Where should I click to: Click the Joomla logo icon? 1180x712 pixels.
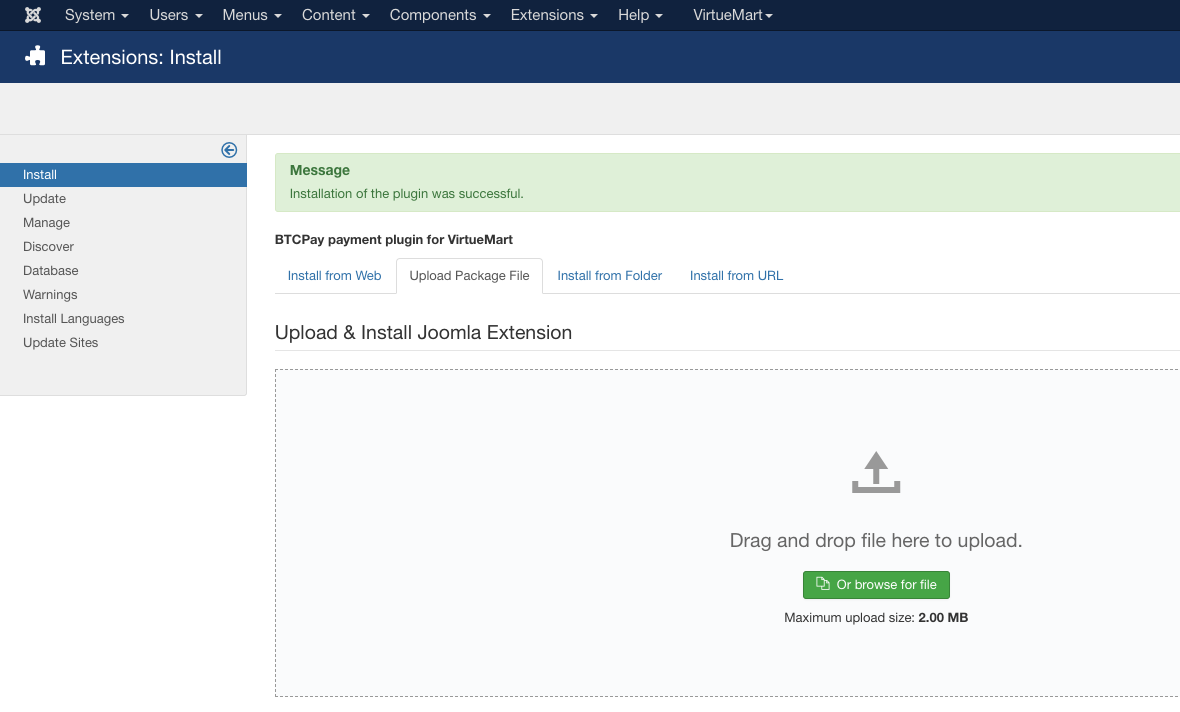(x=33, y=15)
